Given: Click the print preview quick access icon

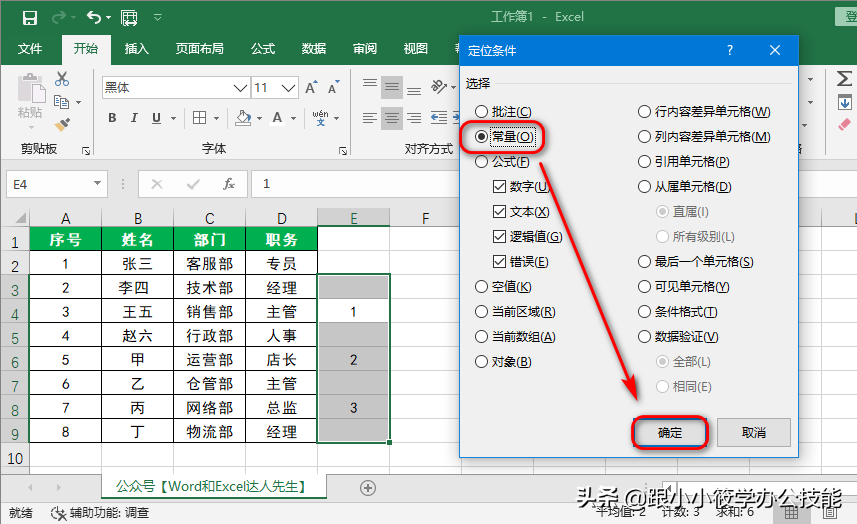Looking at the screenshot, I should [x=129, y=18].
